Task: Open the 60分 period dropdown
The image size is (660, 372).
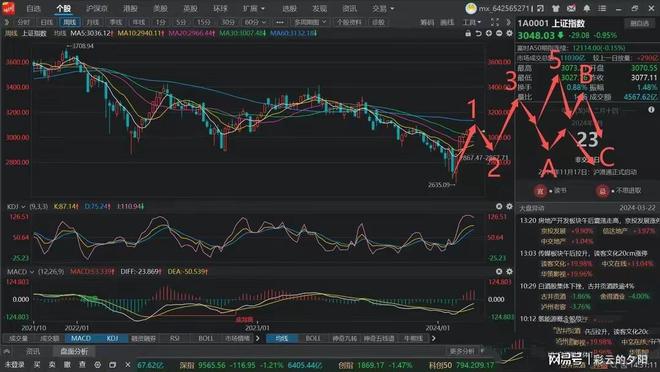Action: click(255, 22)
